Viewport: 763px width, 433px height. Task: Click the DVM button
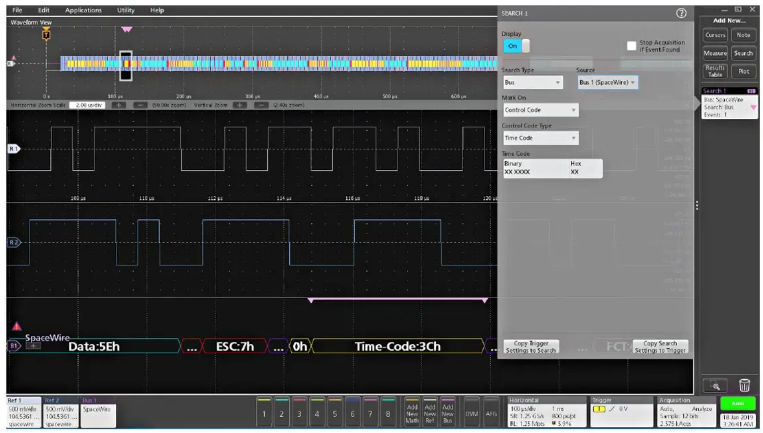[472, 412]
